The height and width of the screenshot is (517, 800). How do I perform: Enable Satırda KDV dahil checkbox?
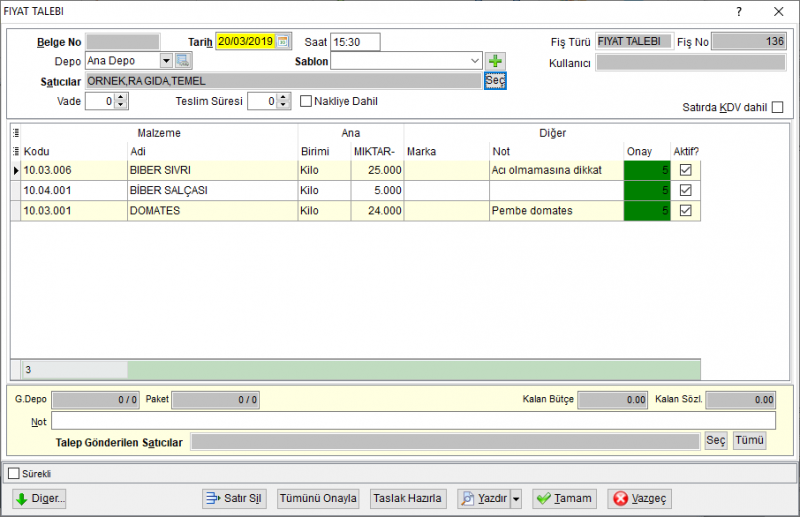(x=778, y=107)
